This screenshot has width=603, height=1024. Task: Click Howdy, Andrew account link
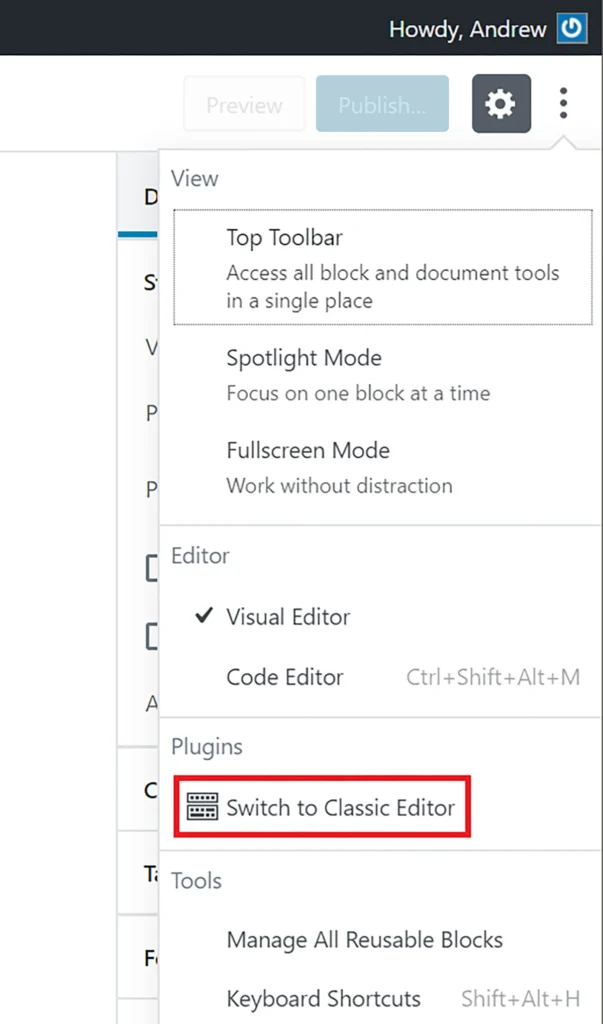click(x=468, y=29)
